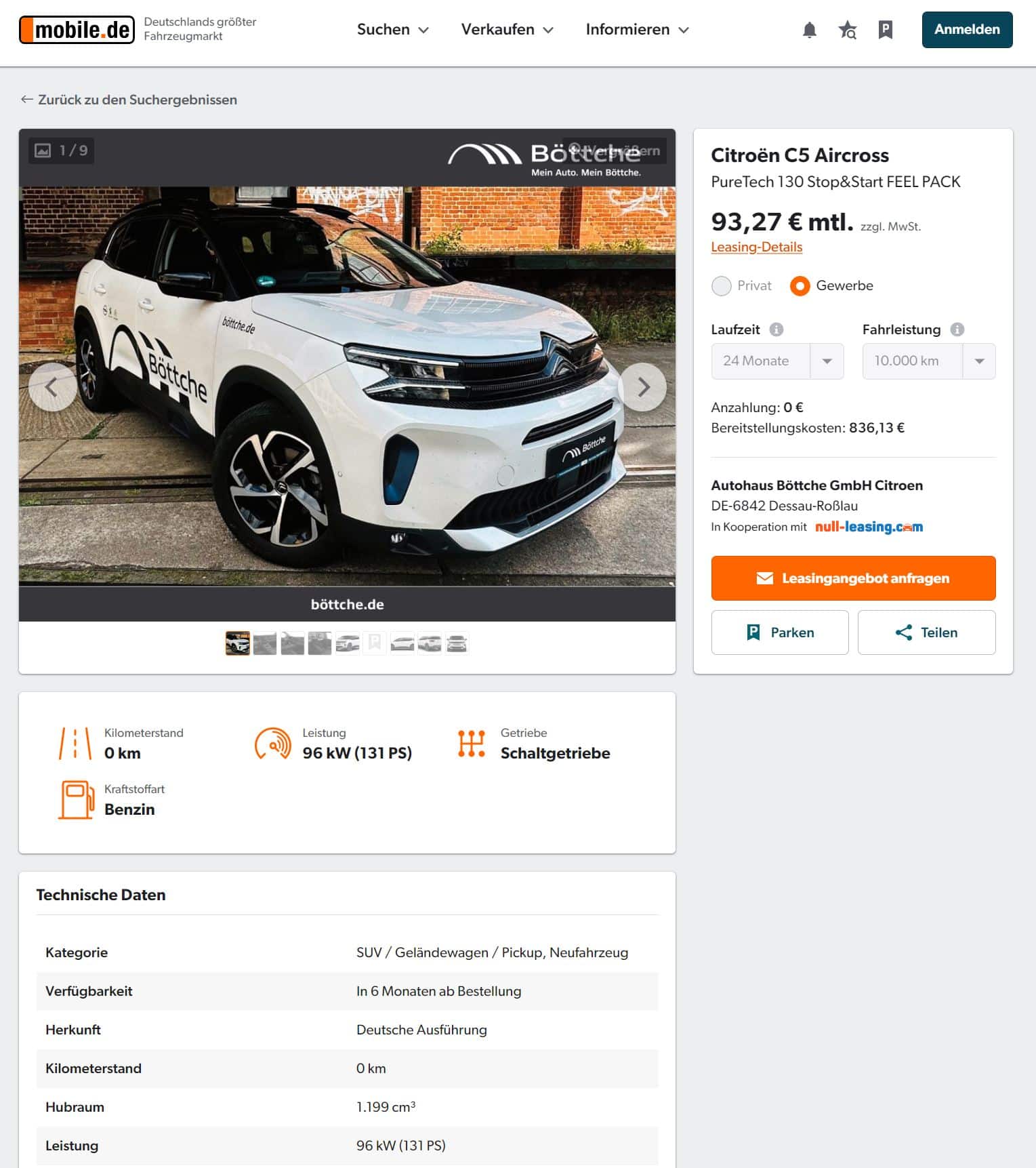Open the notifications bell icon
1036x1168 pixels.
coord(809,30)
